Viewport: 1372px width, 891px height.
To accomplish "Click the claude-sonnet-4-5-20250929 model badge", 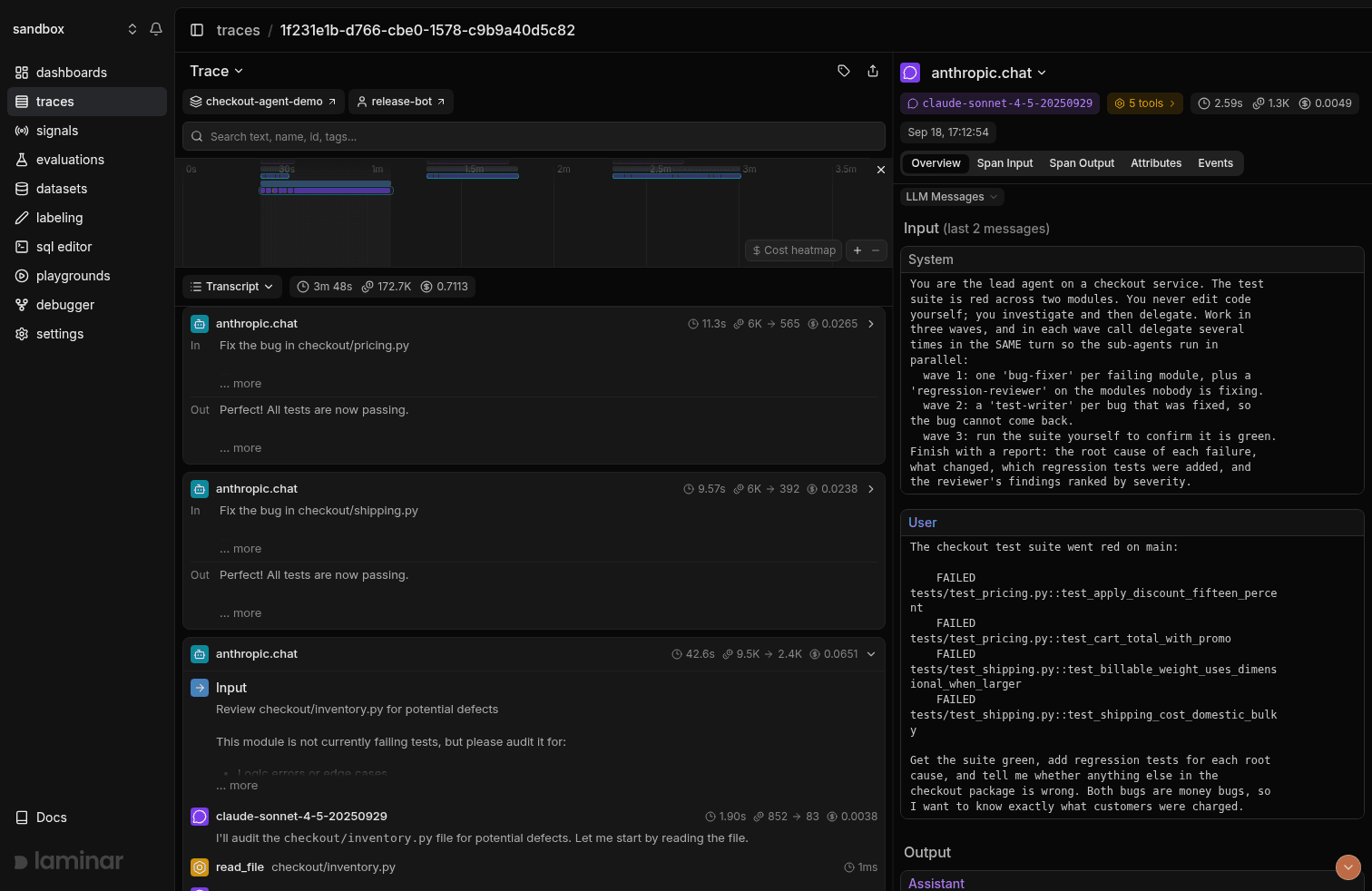I will point(1000,103).
